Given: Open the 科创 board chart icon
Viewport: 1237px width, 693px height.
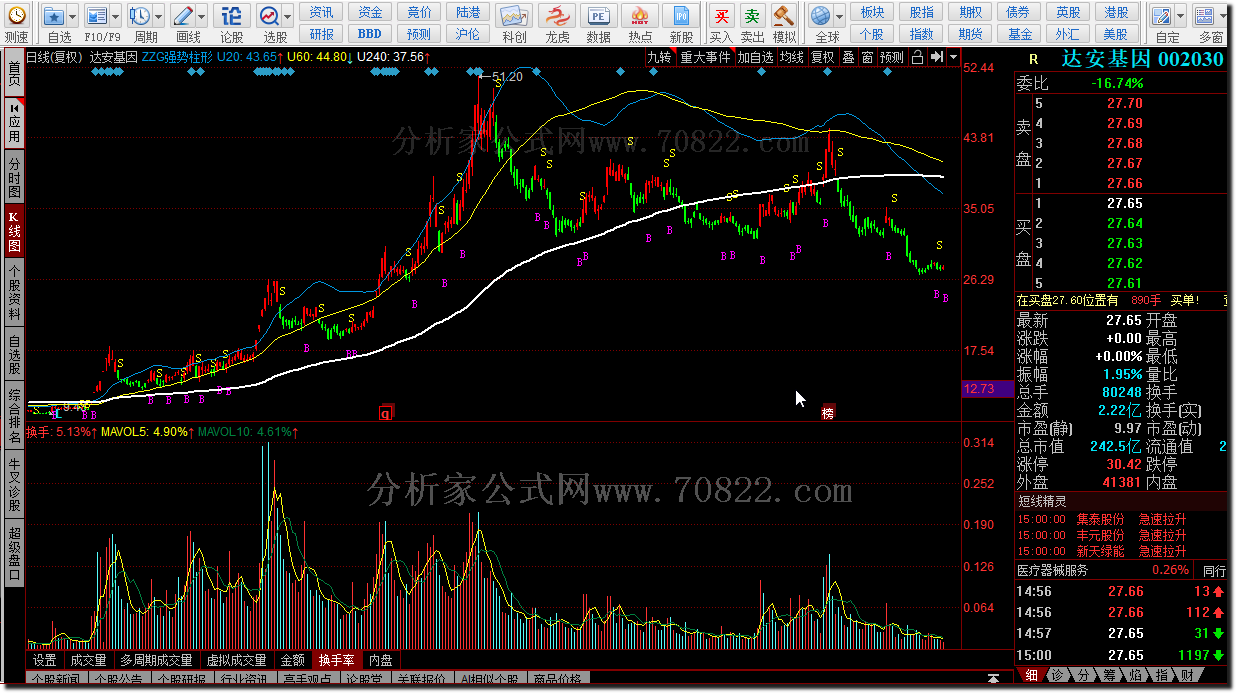Looking at the screenshot, I should pos(514,16).
